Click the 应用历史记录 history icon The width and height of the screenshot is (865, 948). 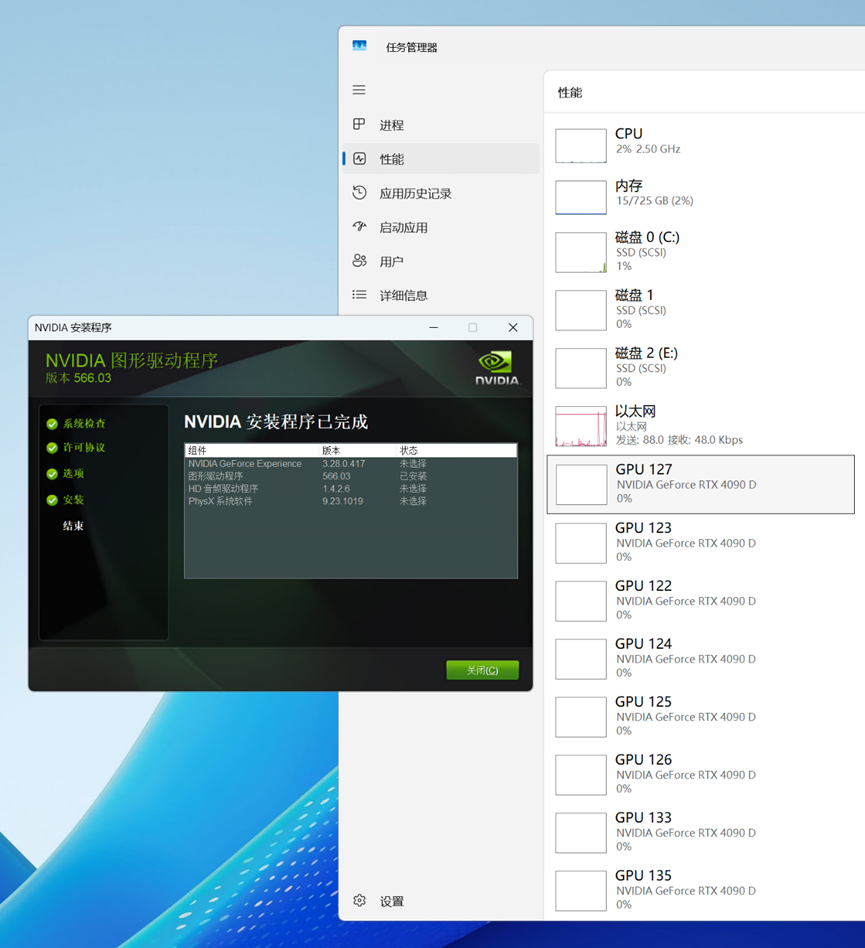click(x=359, y=193)
